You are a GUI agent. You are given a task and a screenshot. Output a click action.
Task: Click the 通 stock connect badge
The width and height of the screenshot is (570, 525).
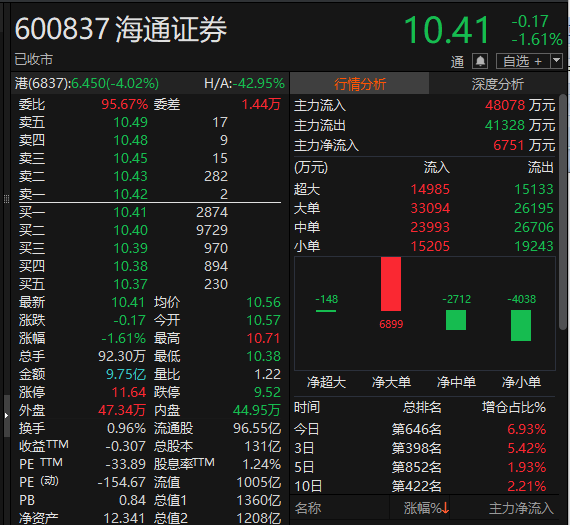pos(457,62)
